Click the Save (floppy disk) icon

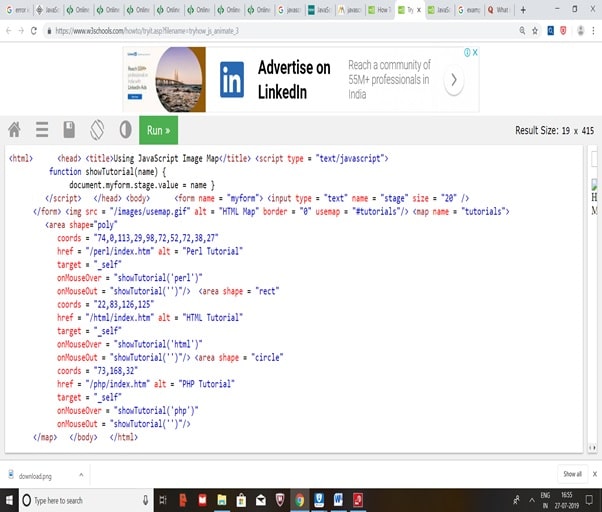pos(69,130)
